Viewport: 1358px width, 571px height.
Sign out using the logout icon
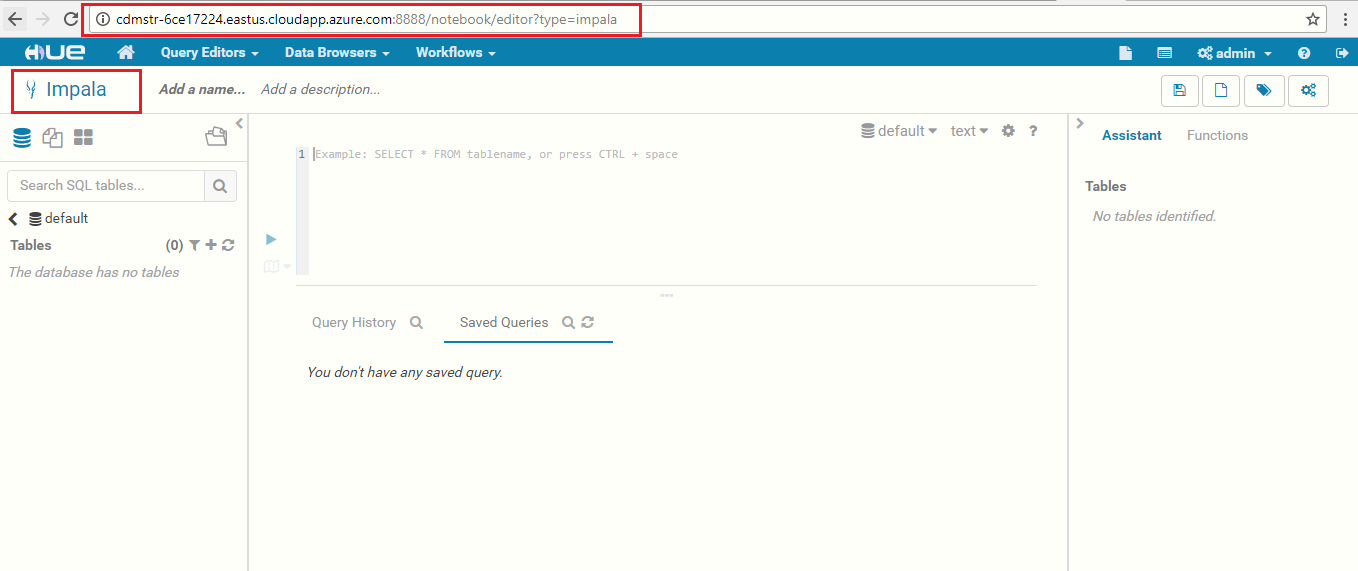(1342, 53)
